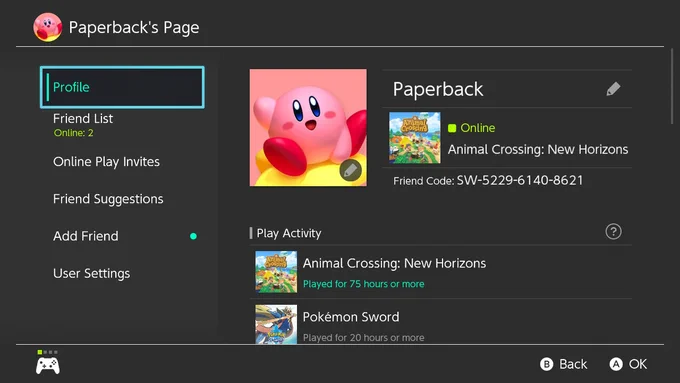Click the B Back button icon

pos(546,364)
